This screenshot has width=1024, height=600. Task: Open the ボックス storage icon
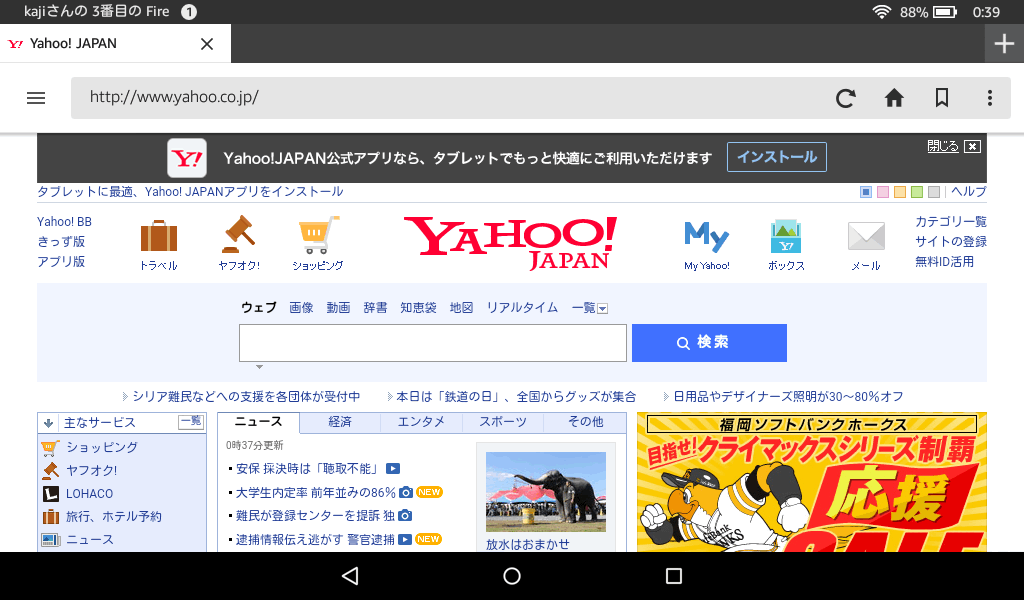(x=786, y=238)
